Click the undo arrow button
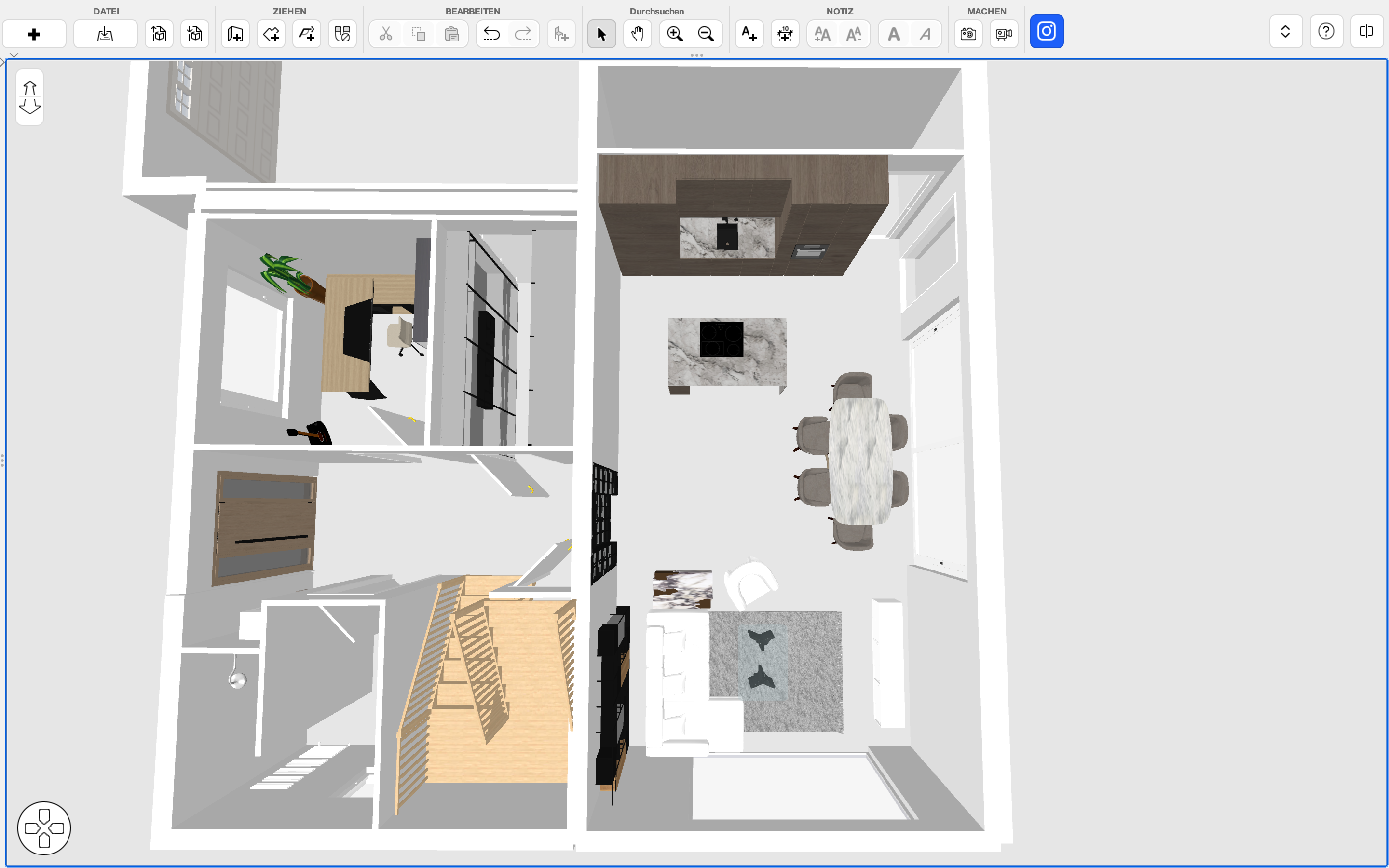 491,34
